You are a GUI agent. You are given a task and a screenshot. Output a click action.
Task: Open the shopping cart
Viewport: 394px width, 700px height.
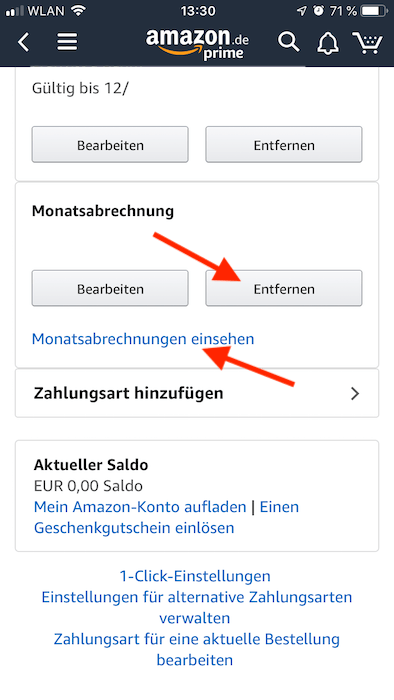pos(368,43)
